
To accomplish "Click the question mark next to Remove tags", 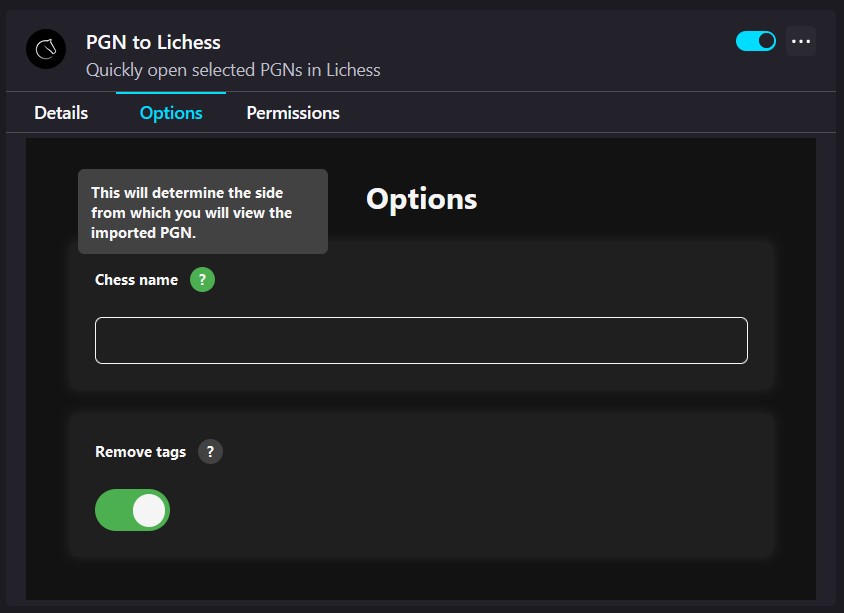I will pyautogui.click(x=210, y=451).
